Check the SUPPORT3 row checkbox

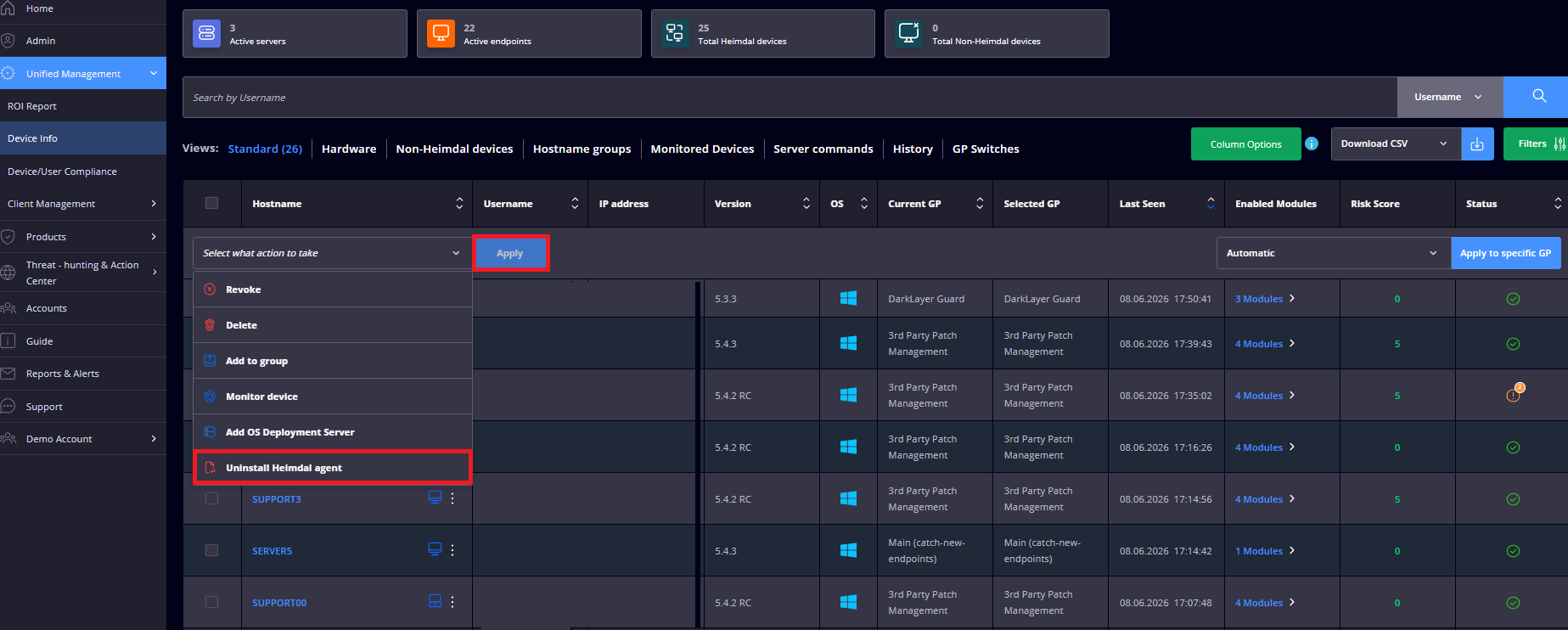(211, 498)
